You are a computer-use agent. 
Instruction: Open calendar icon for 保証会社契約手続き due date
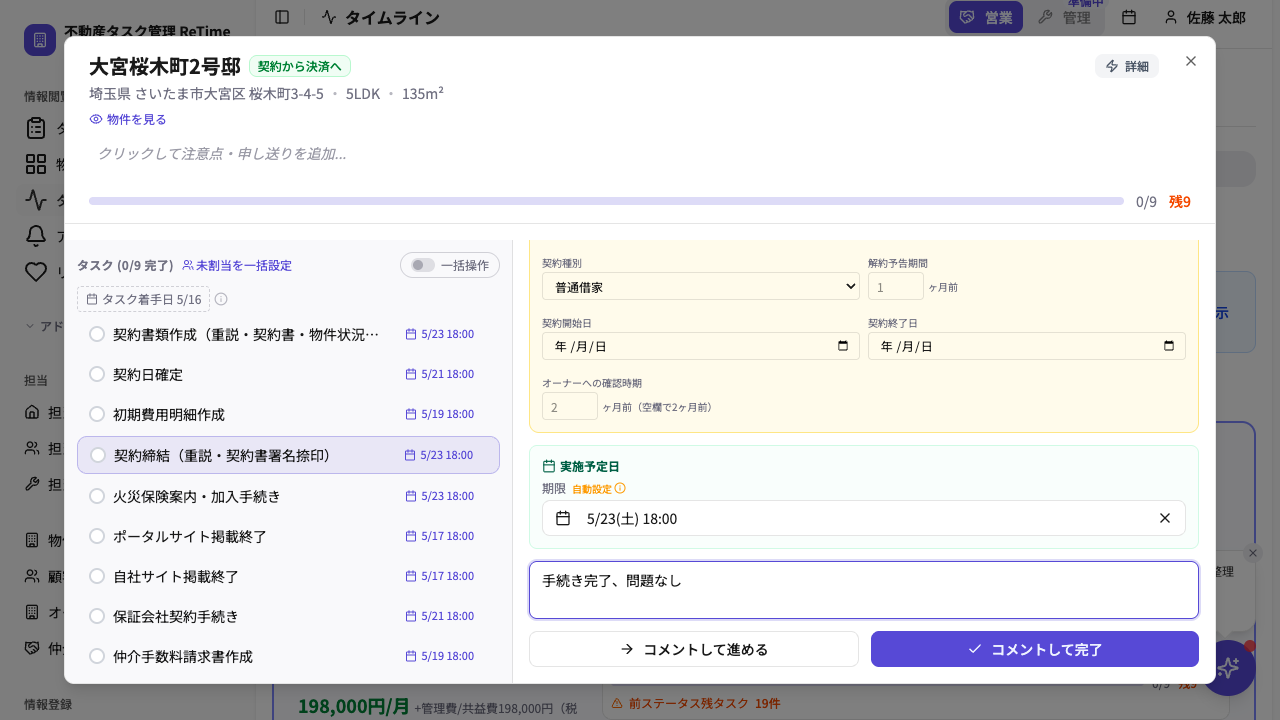click(x=410, y=616)
